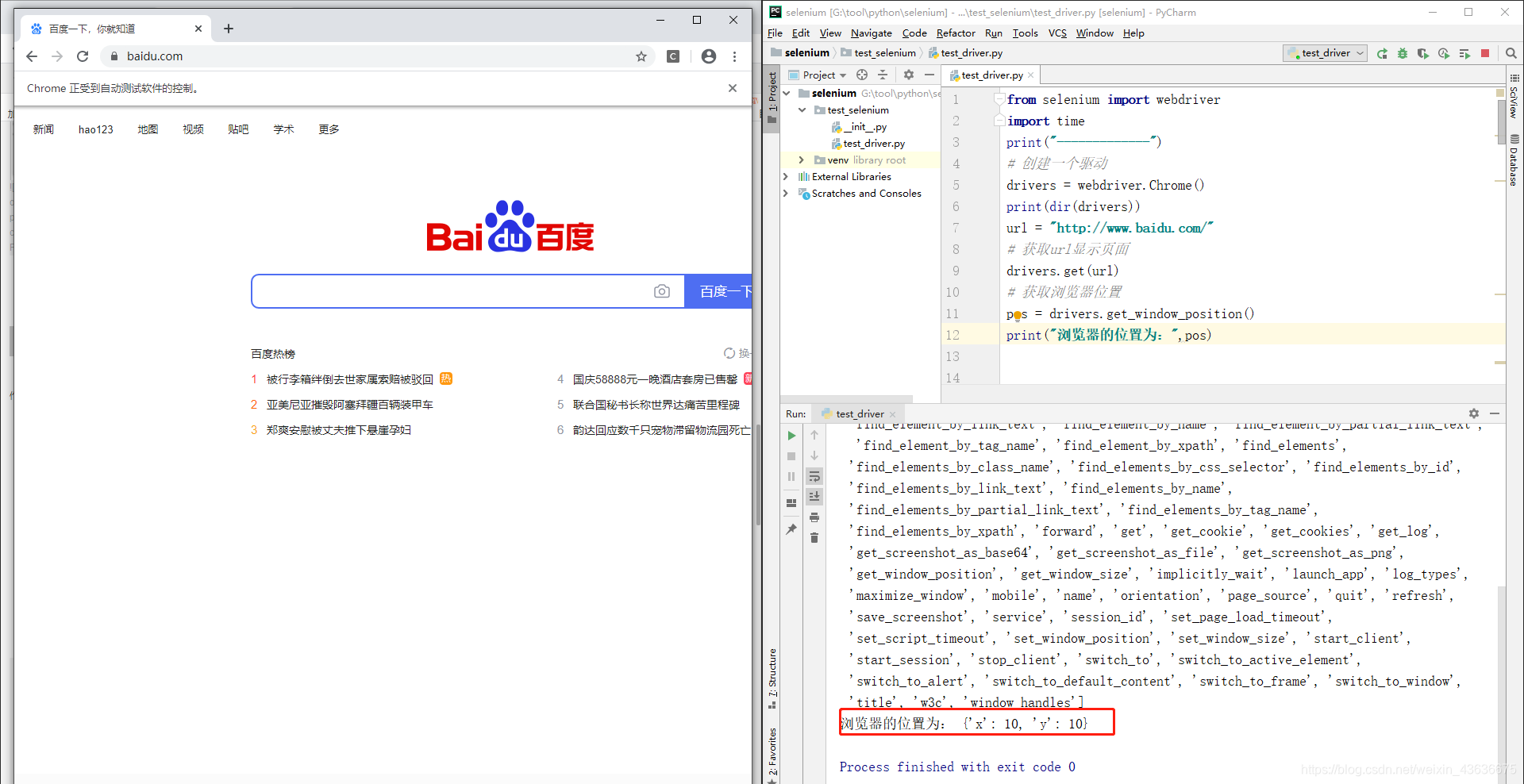Image resolution: width=1524 pixels, height=784 pixels.
Task: Close the Baidu browser tab
Action: click(198, 29)
